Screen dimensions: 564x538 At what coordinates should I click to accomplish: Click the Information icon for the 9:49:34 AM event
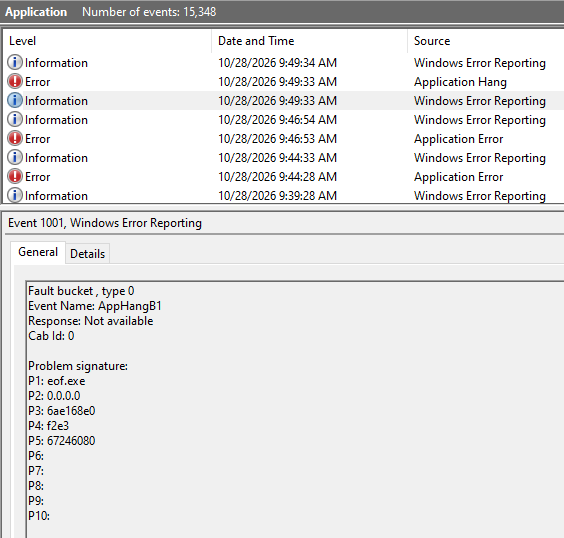(x=15, y=63)
